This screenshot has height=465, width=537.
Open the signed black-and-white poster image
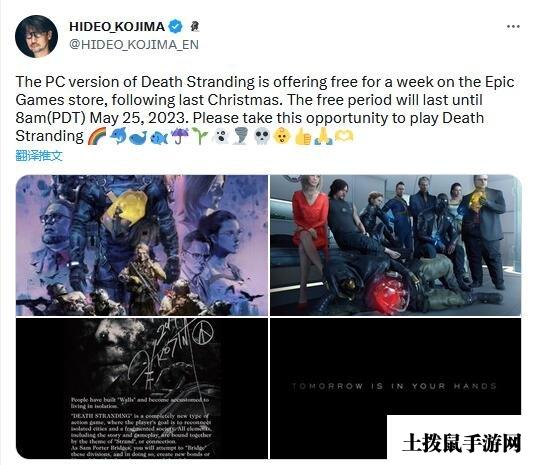coord(142,388)
